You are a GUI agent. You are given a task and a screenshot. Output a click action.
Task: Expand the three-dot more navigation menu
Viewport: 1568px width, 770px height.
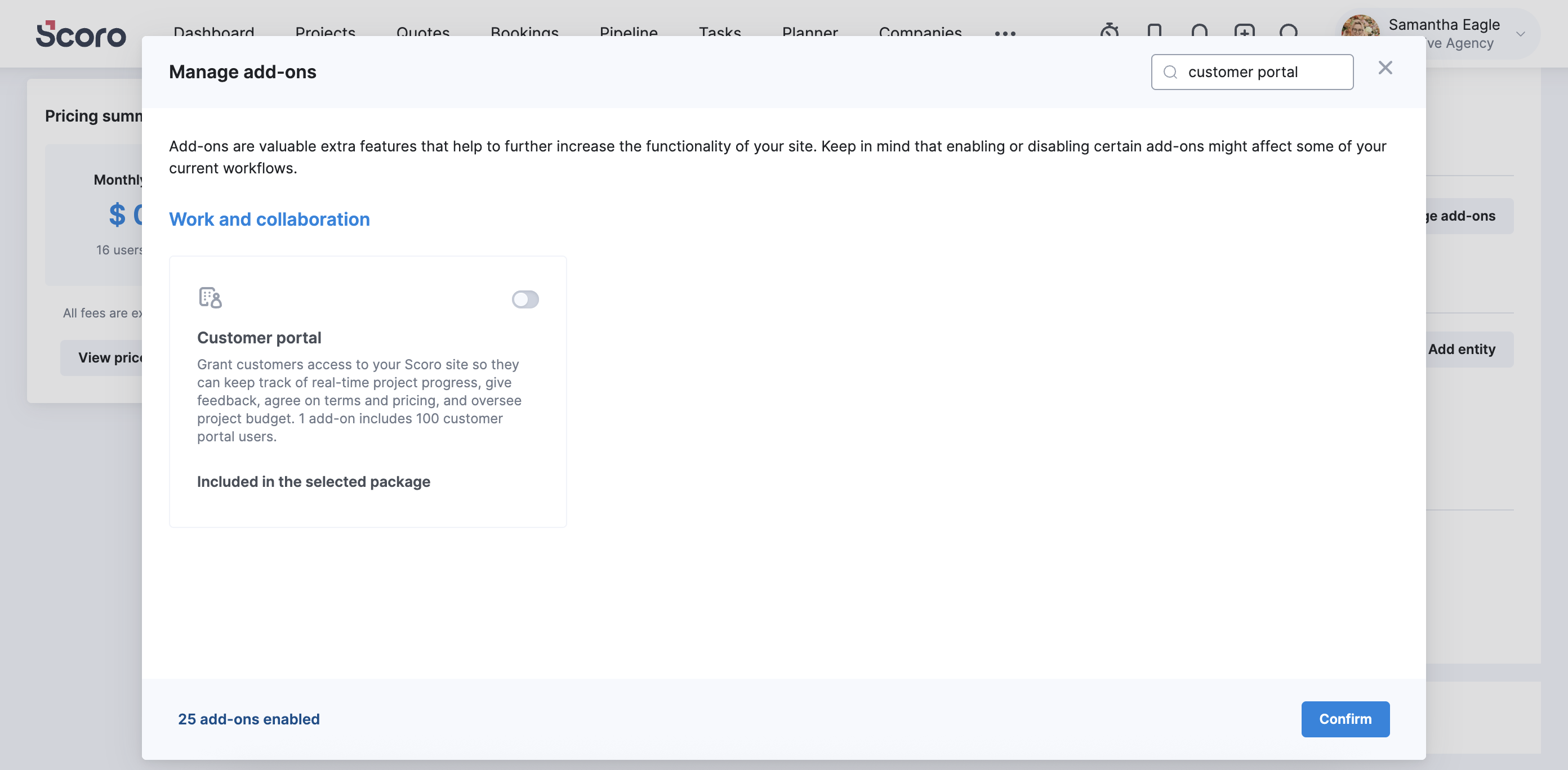coord(1005,33)
